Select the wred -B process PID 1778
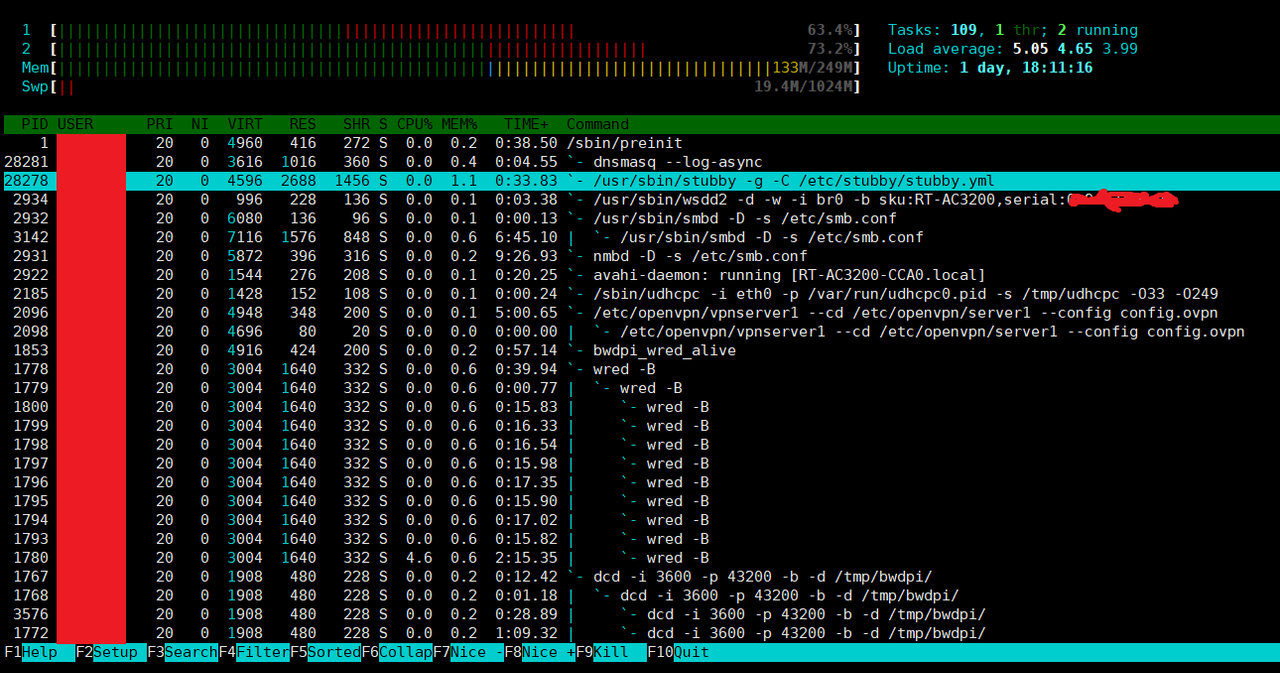The image size is (1280, 673). (x=640, y=369)
